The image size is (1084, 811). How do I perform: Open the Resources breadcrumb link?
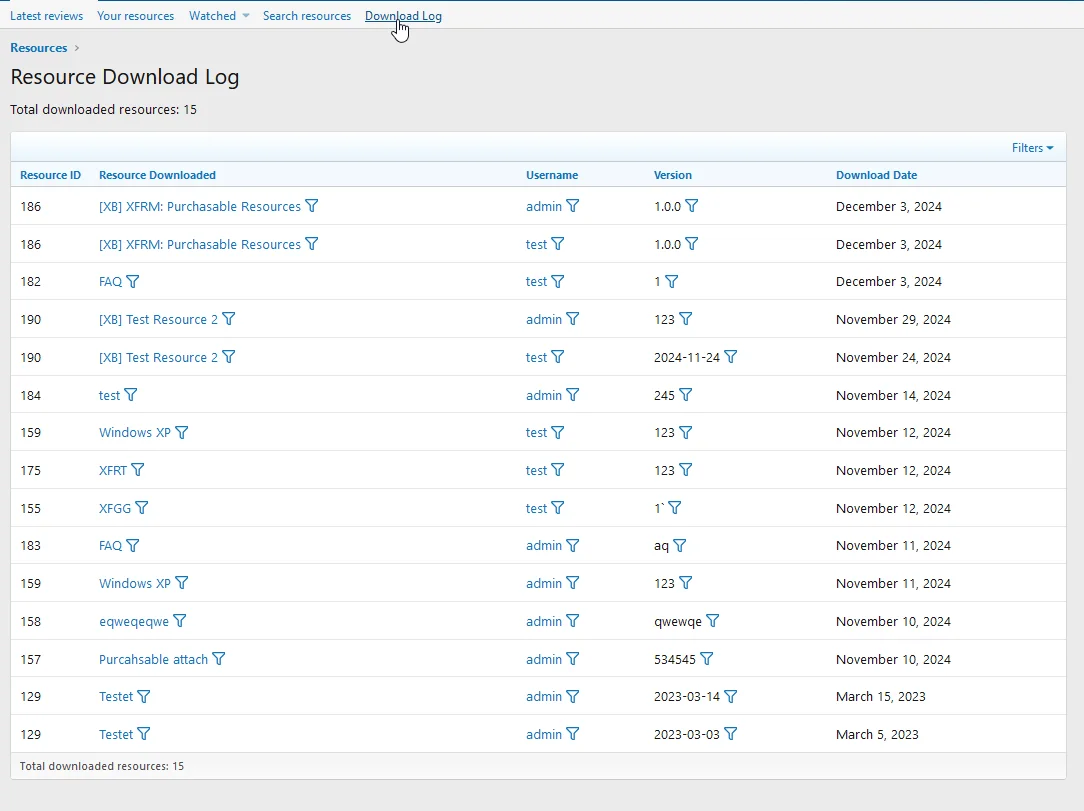pos(38,47)
